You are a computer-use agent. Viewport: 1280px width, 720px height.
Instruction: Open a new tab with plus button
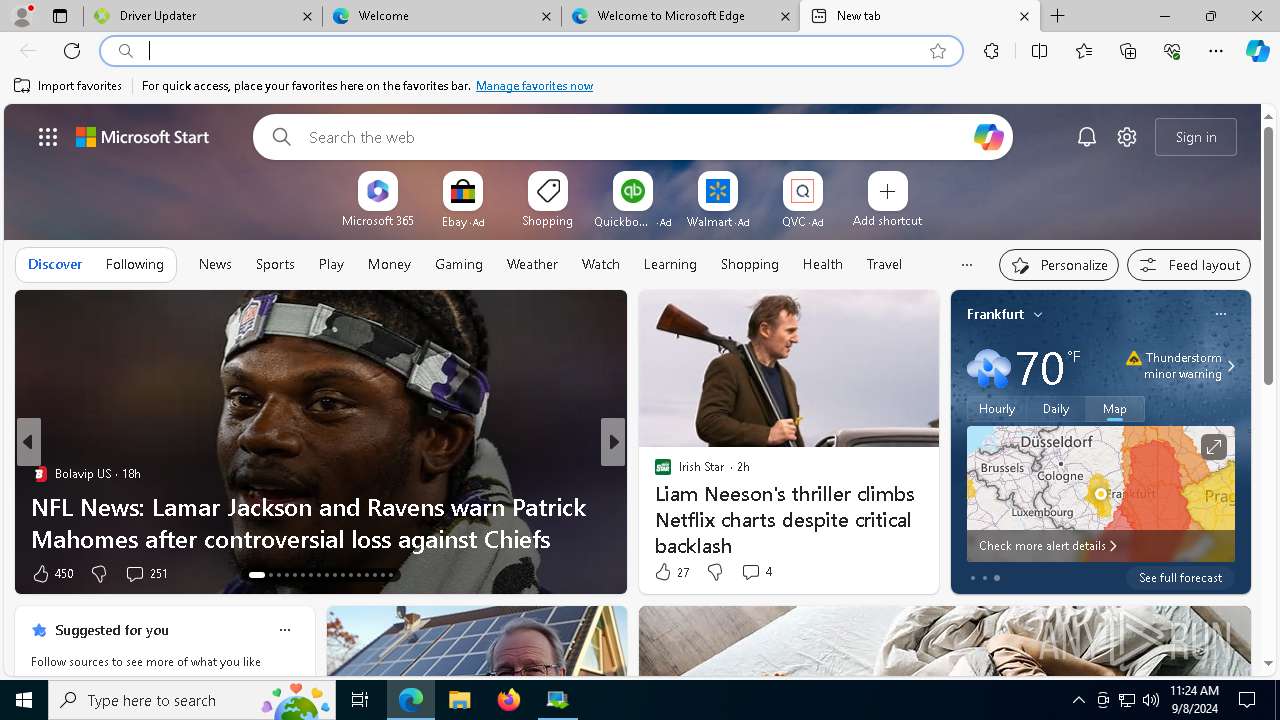point(1057,16)
